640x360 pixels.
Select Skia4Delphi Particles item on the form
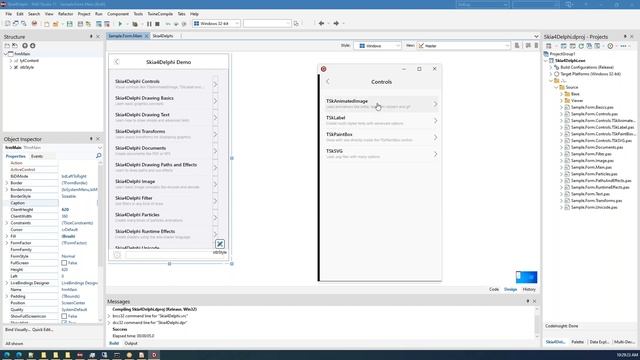coord(167,217)
